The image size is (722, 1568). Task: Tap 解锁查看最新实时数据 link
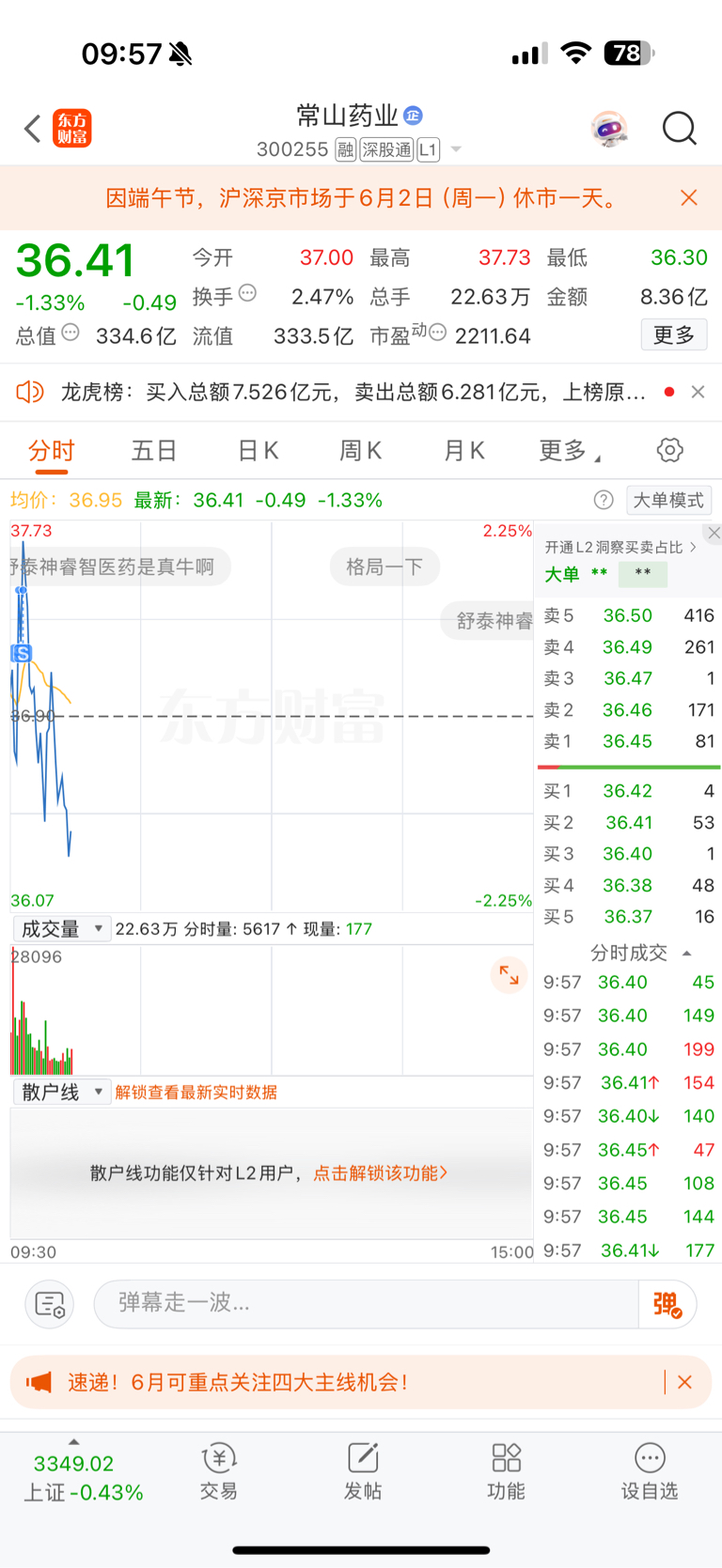coord(196,1092)
